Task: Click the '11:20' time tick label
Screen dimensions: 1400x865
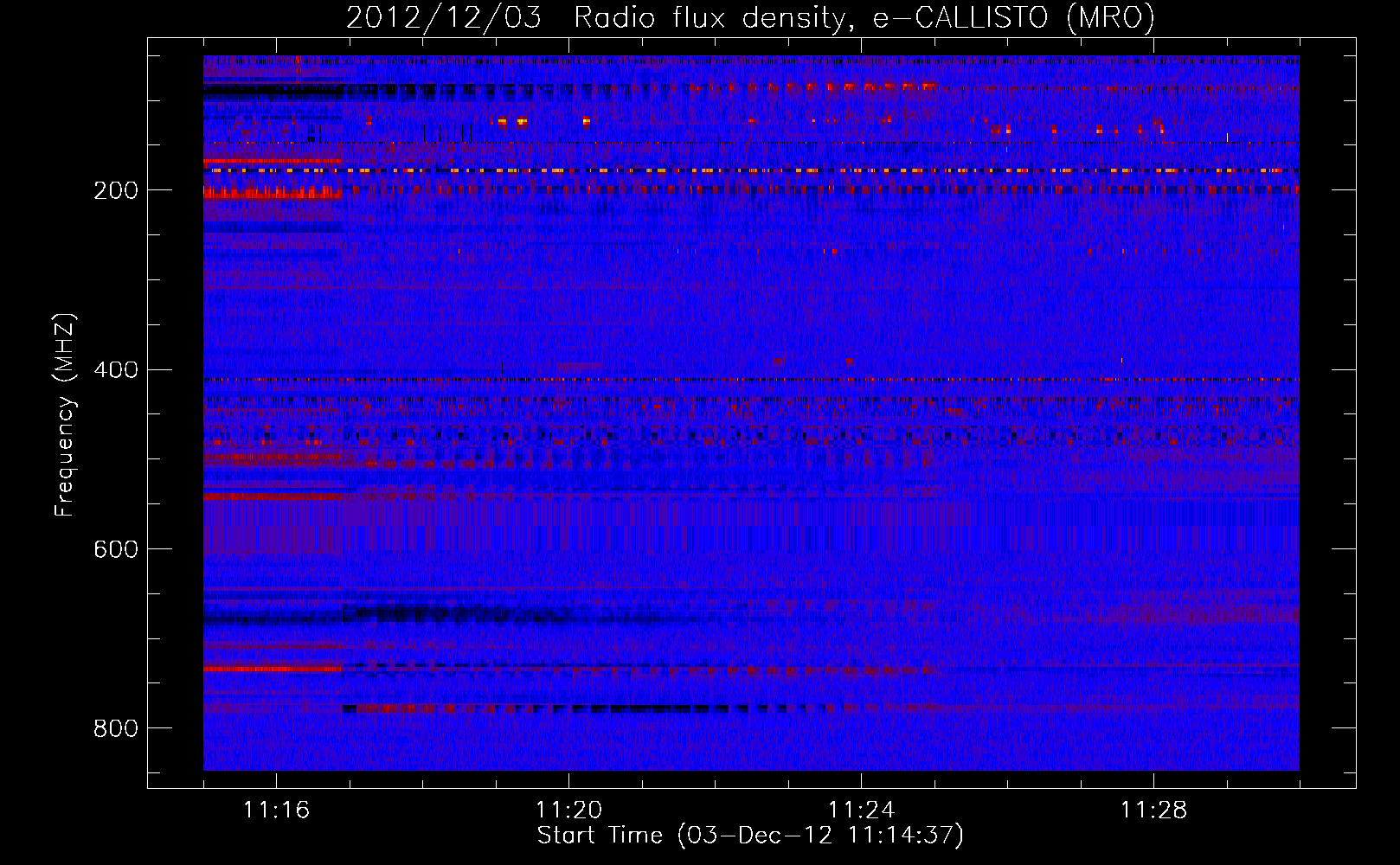Action: [x=568, y=811]
